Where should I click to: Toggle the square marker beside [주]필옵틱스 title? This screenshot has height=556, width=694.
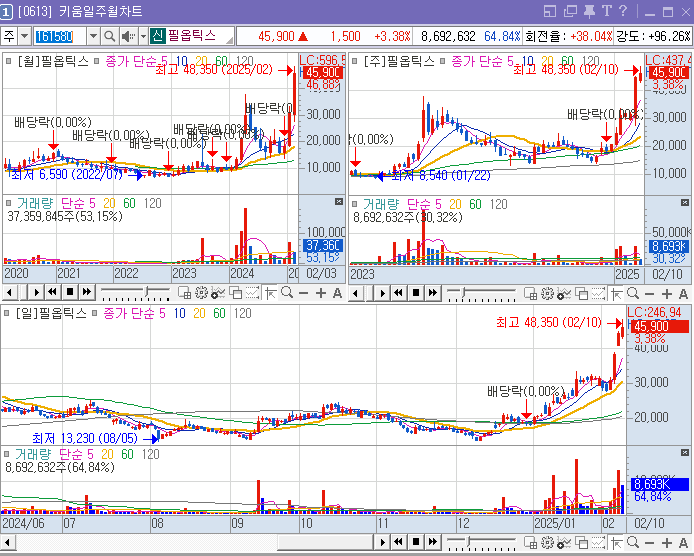355,61
